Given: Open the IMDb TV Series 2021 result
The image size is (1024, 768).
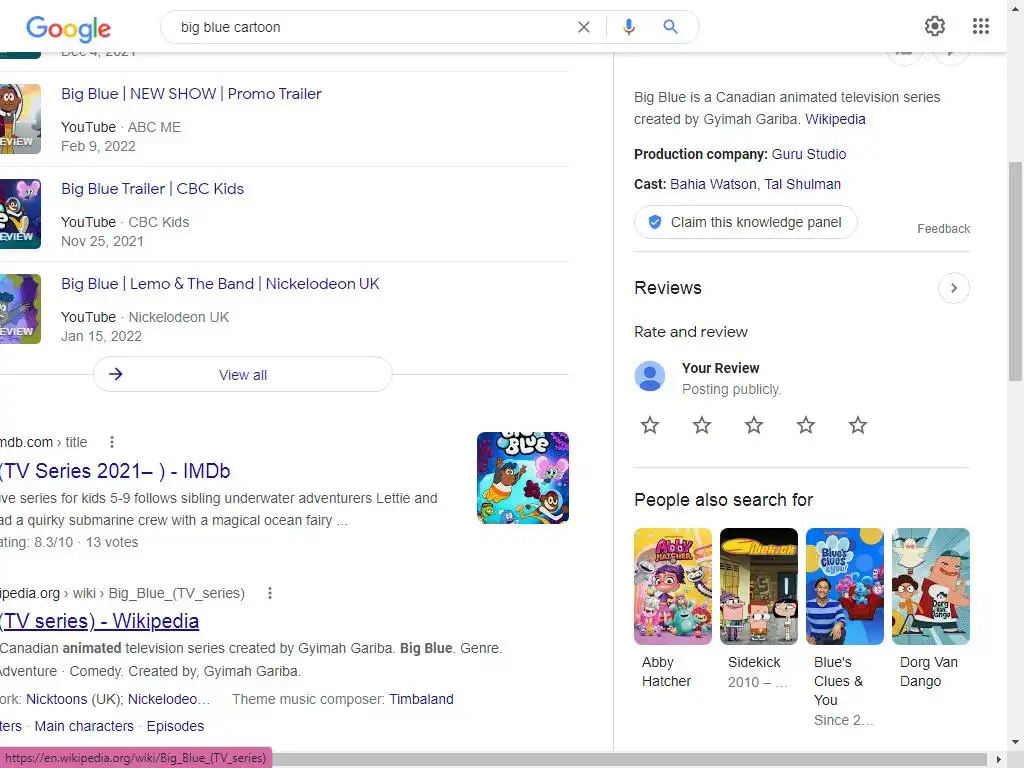Looking at the screenshot, I should pyautogui.click(x=115, y=471).
